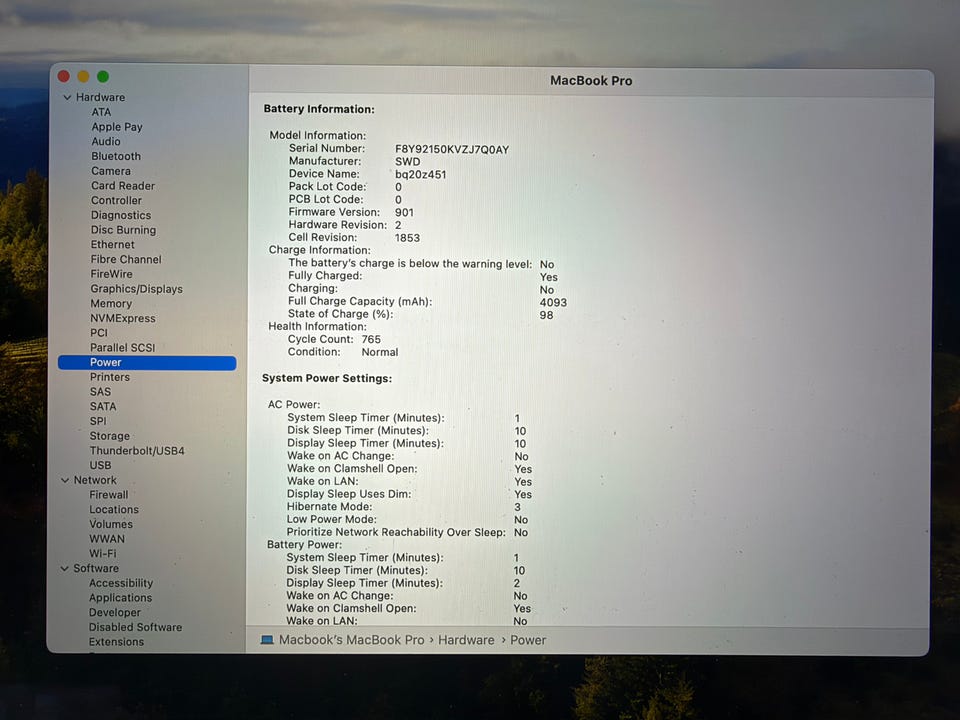Collapse the Network section chevron
The width and height of the screenshot is (960, 720).
[x=65, y=481]
